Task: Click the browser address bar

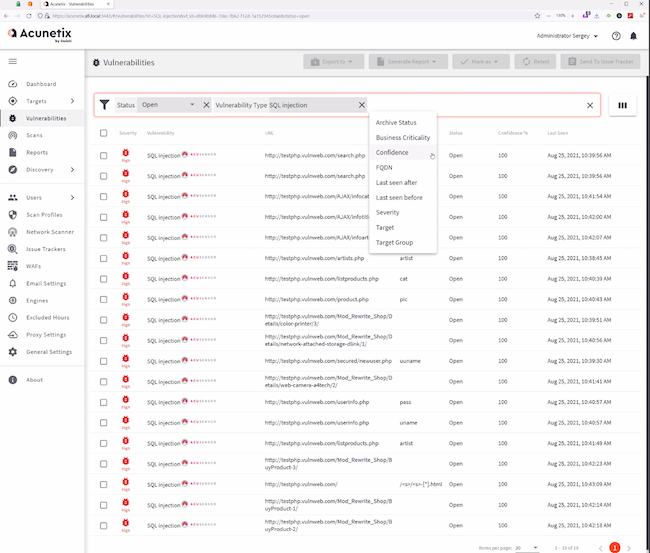Action: click(x=300, y=17)
